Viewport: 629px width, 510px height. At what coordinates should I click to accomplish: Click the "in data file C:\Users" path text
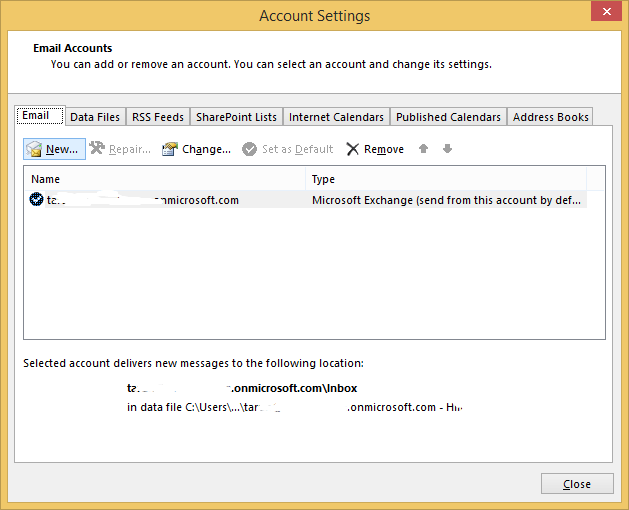[x=294, y=407]
